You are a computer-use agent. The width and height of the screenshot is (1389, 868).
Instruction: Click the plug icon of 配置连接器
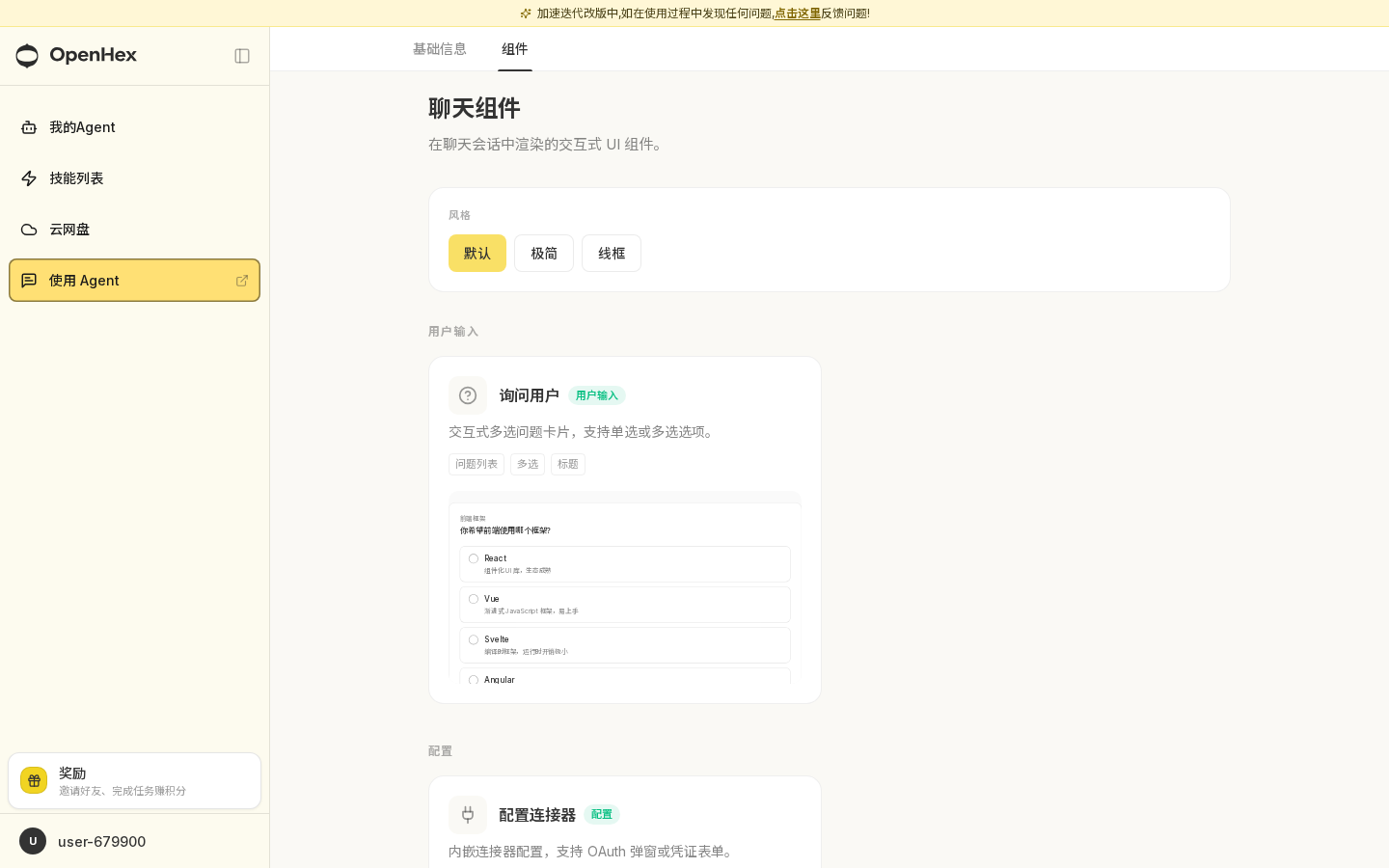(468, 815)
